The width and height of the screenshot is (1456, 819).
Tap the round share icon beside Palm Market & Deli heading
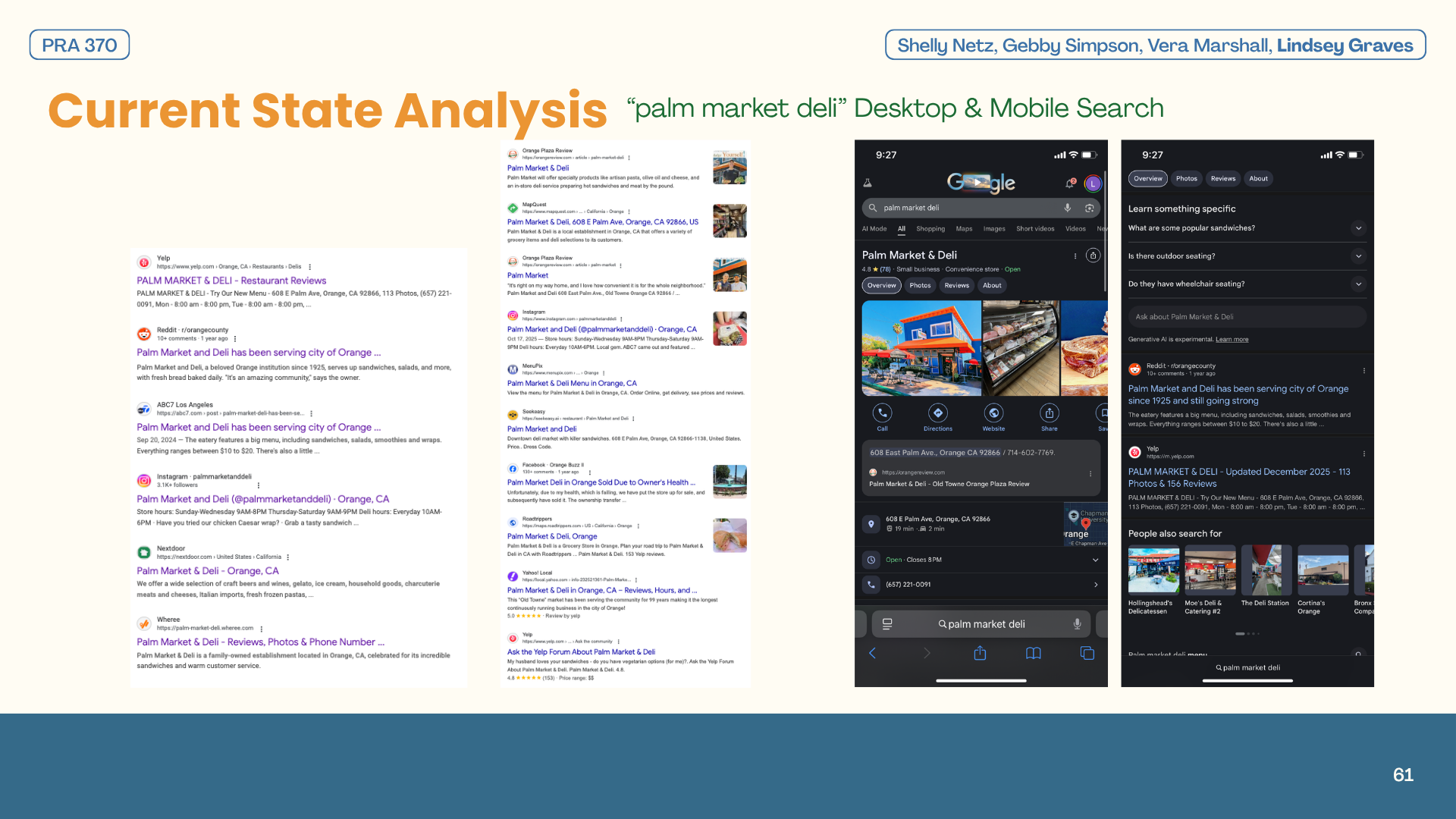1093,256
